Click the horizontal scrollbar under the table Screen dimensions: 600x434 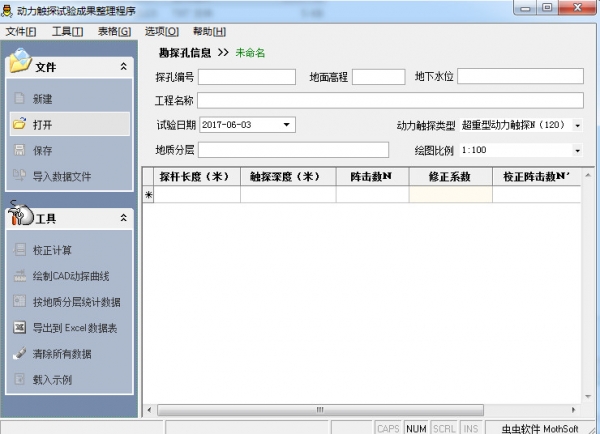click(320, 409)
